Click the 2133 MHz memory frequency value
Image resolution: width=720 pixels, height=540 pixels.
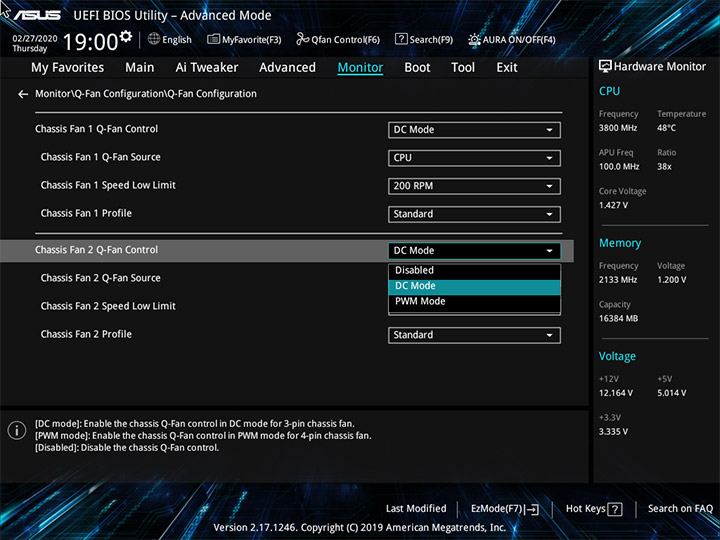(618, 280)
